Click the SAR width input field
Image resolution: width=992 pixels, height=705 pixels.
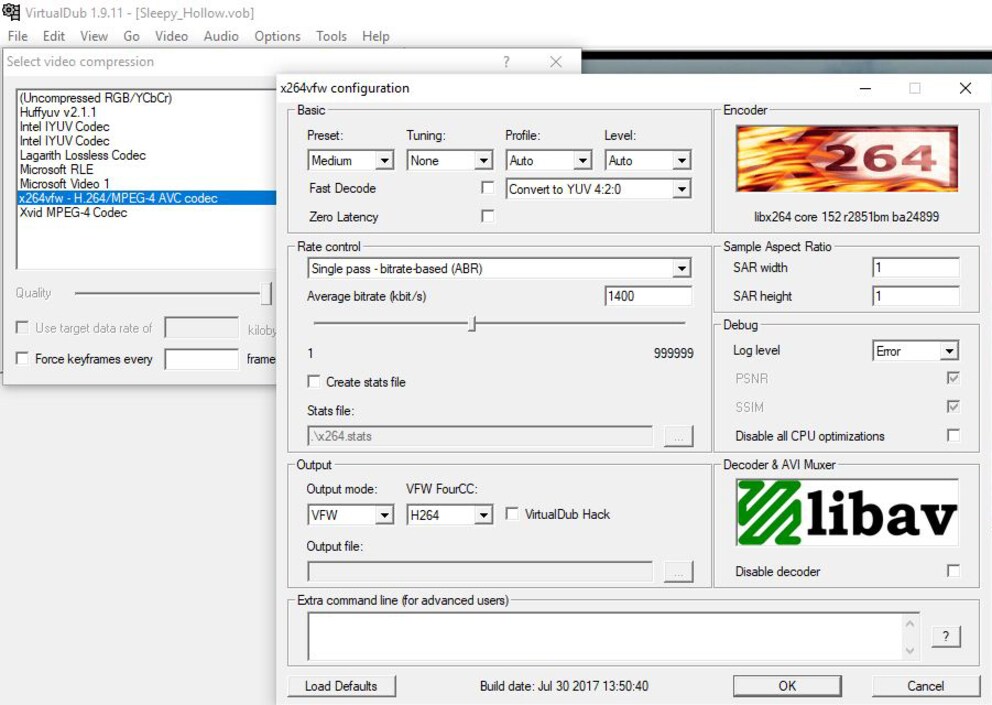pyautogui.click(x=915, y=267)
